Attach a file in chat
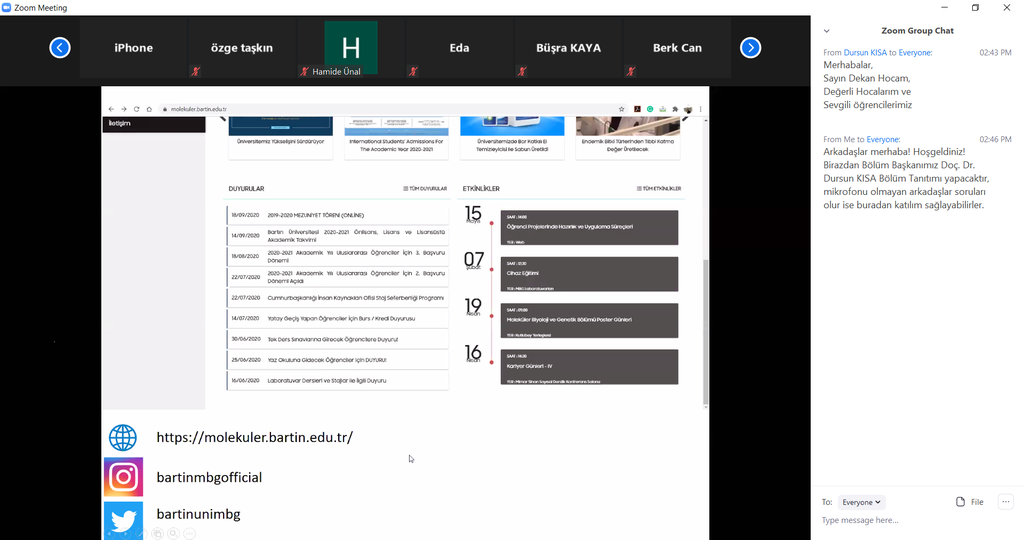The height and width of the screenshot is (540, 1024). click(x=969, y=502)
